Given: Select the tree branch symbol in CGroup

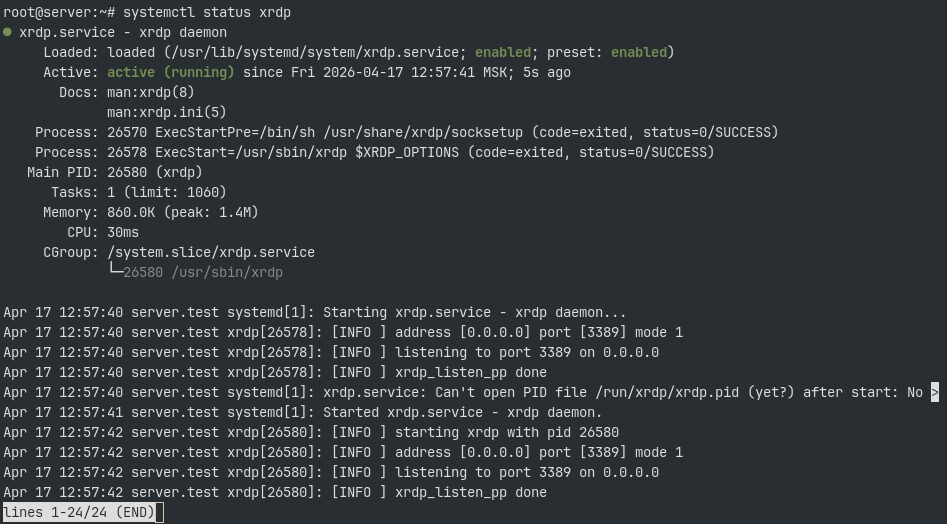Looking at the screenshot, I should tap(115, 272).
